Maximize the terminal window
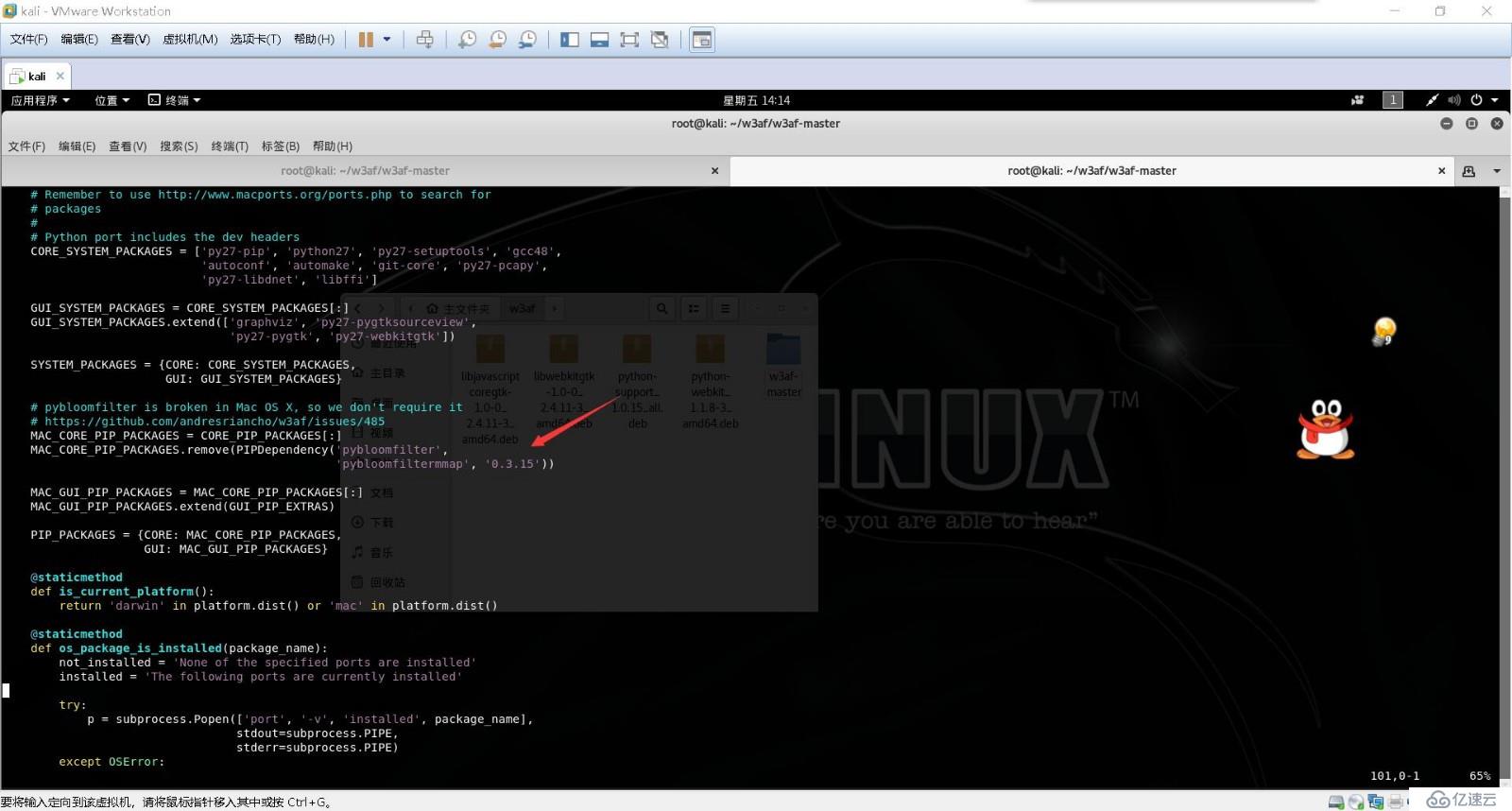Viewport: 1512px width, 811px height. point(1471,124)
